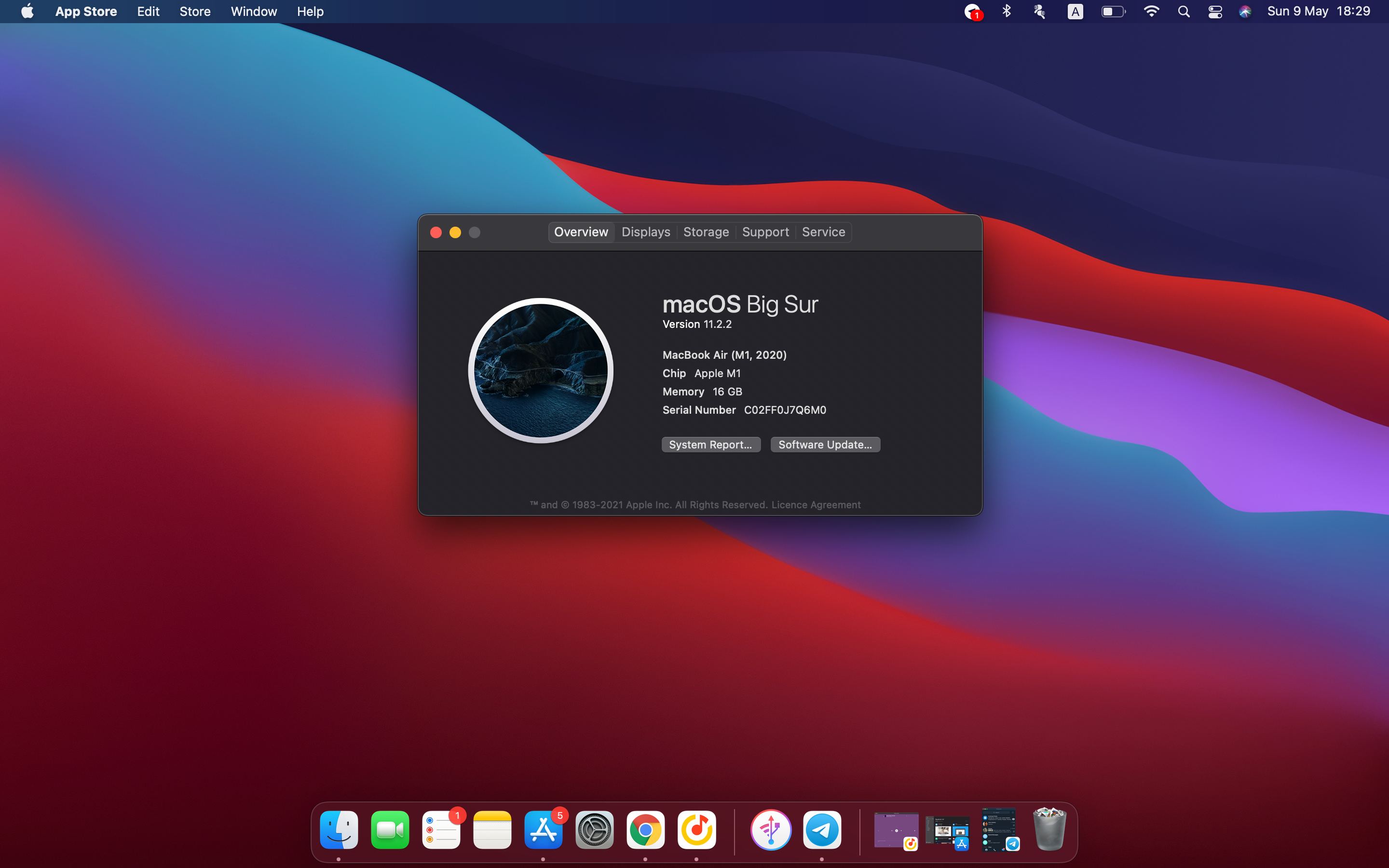Switch to the Displays tab
Viewport: 1389px width, 868px height.
645,232
